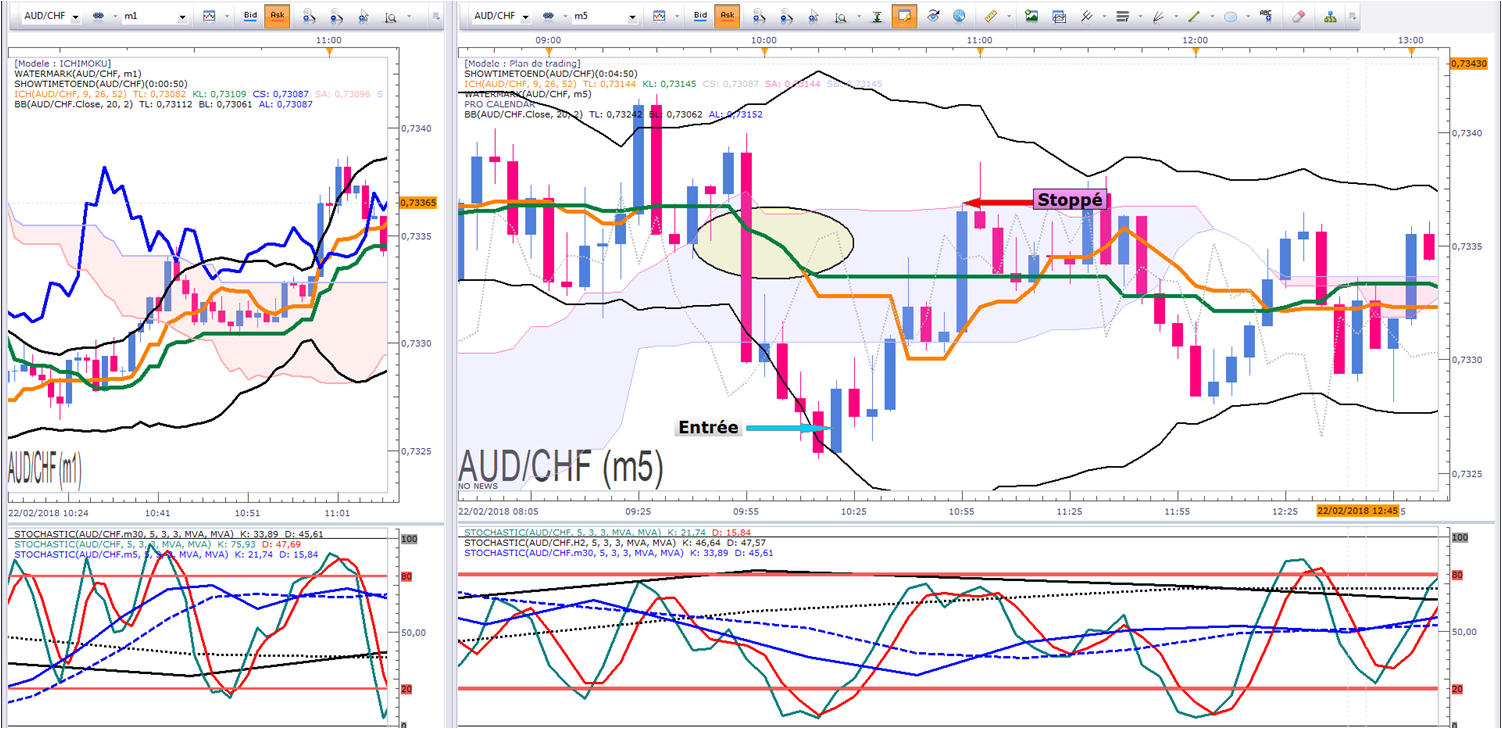The height and width of the screenshot is (729, 1502).
Task: Click the orange 10:00 time marker on m5 chart
Action: click(x=764, y=49)
